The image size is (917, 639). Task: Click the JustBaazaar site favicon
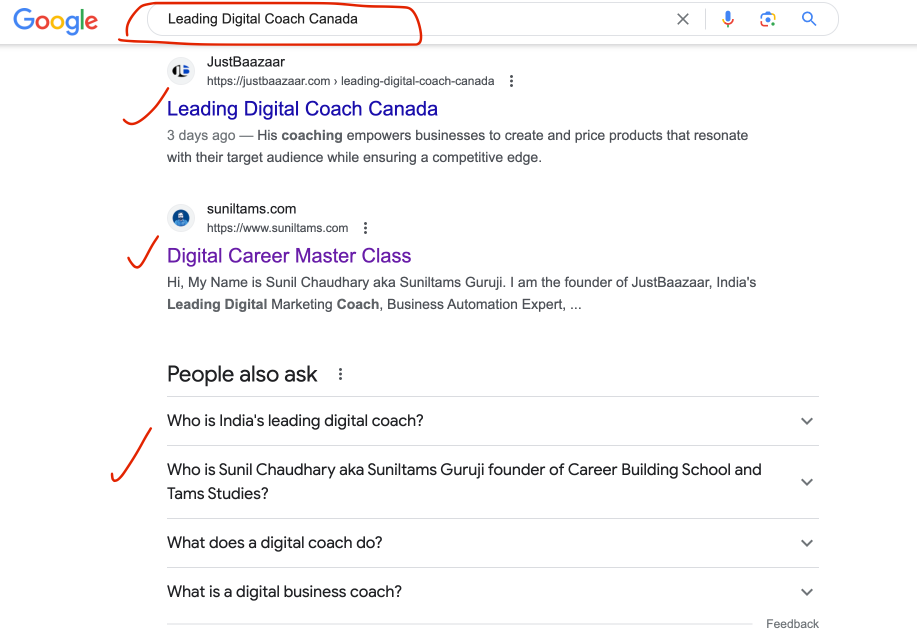(x=181, y=70)
